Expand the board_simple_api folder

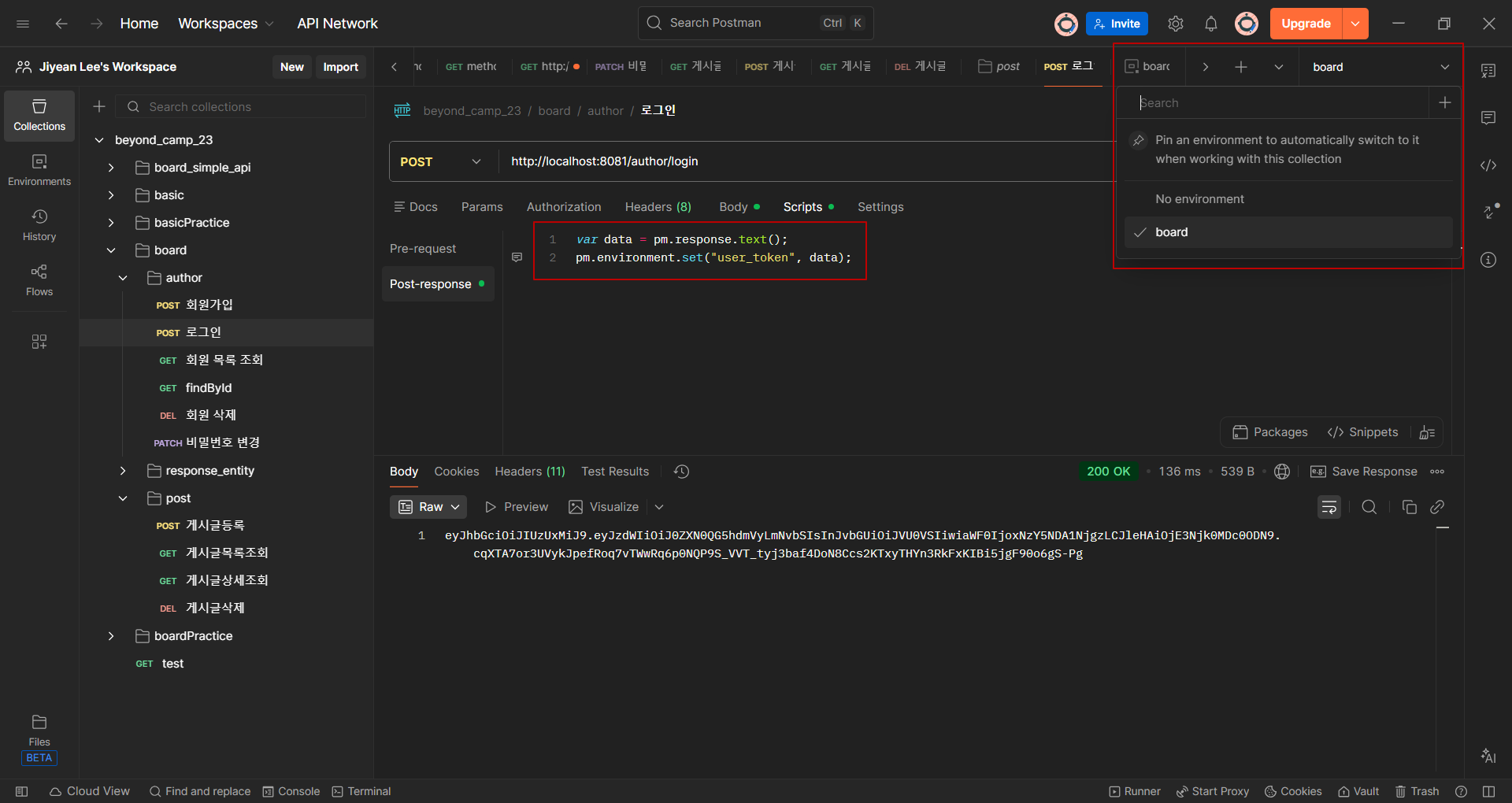111,168
